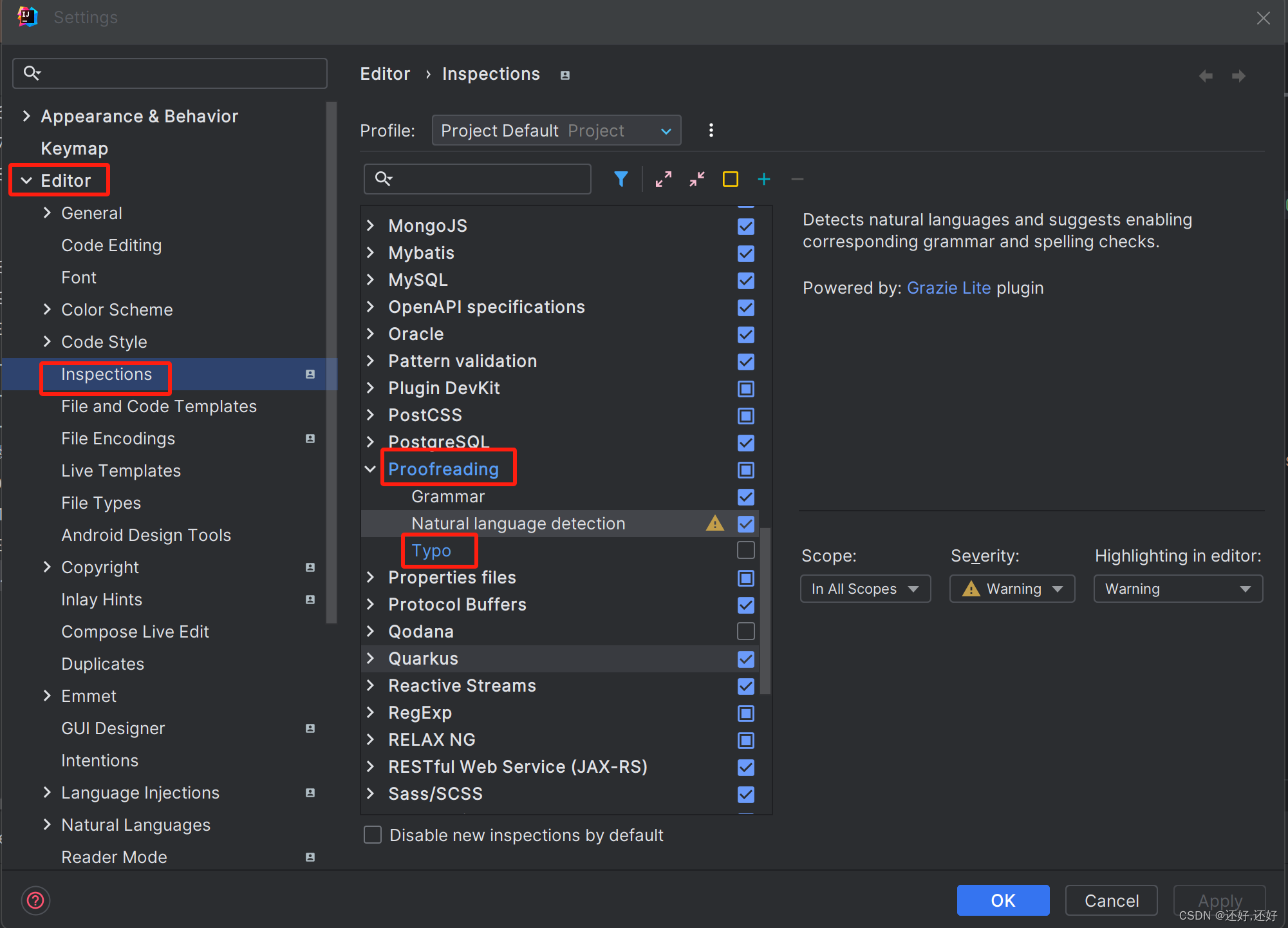The width and height of the screenshot is (1288, 928).
Task: Open the Grazie Lite plugin link
Action: click(x=948, y=288)
